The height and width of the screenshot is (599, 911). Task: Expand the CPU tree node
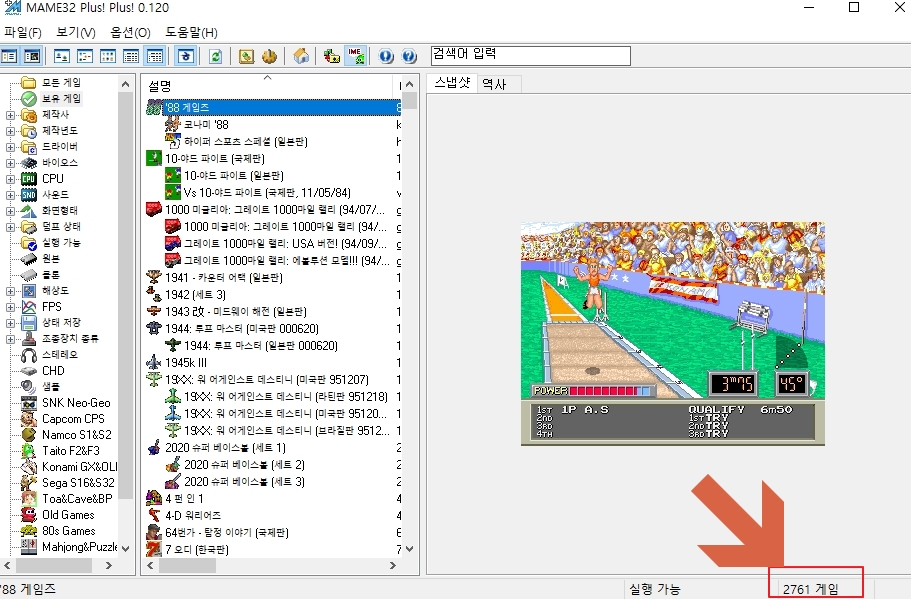pos(10,179)
